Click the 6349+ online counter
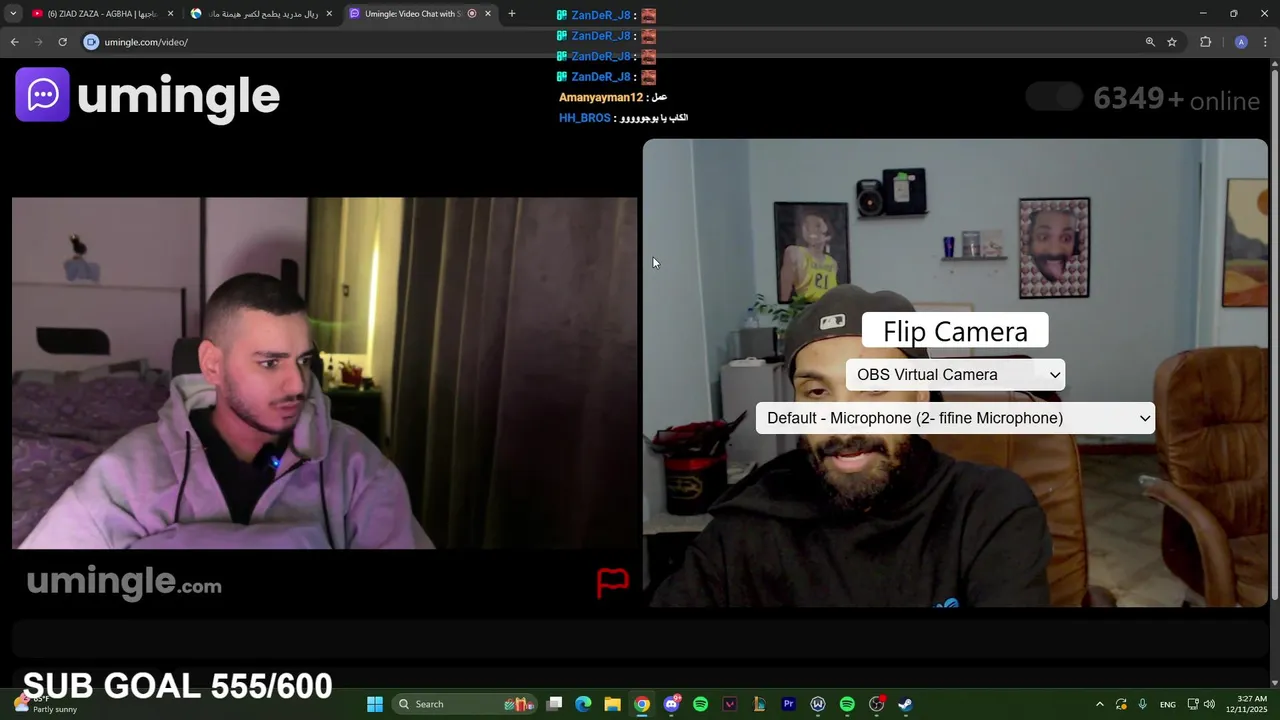The height and width of the screenshot is (720, 1280). click(1176, 99)
